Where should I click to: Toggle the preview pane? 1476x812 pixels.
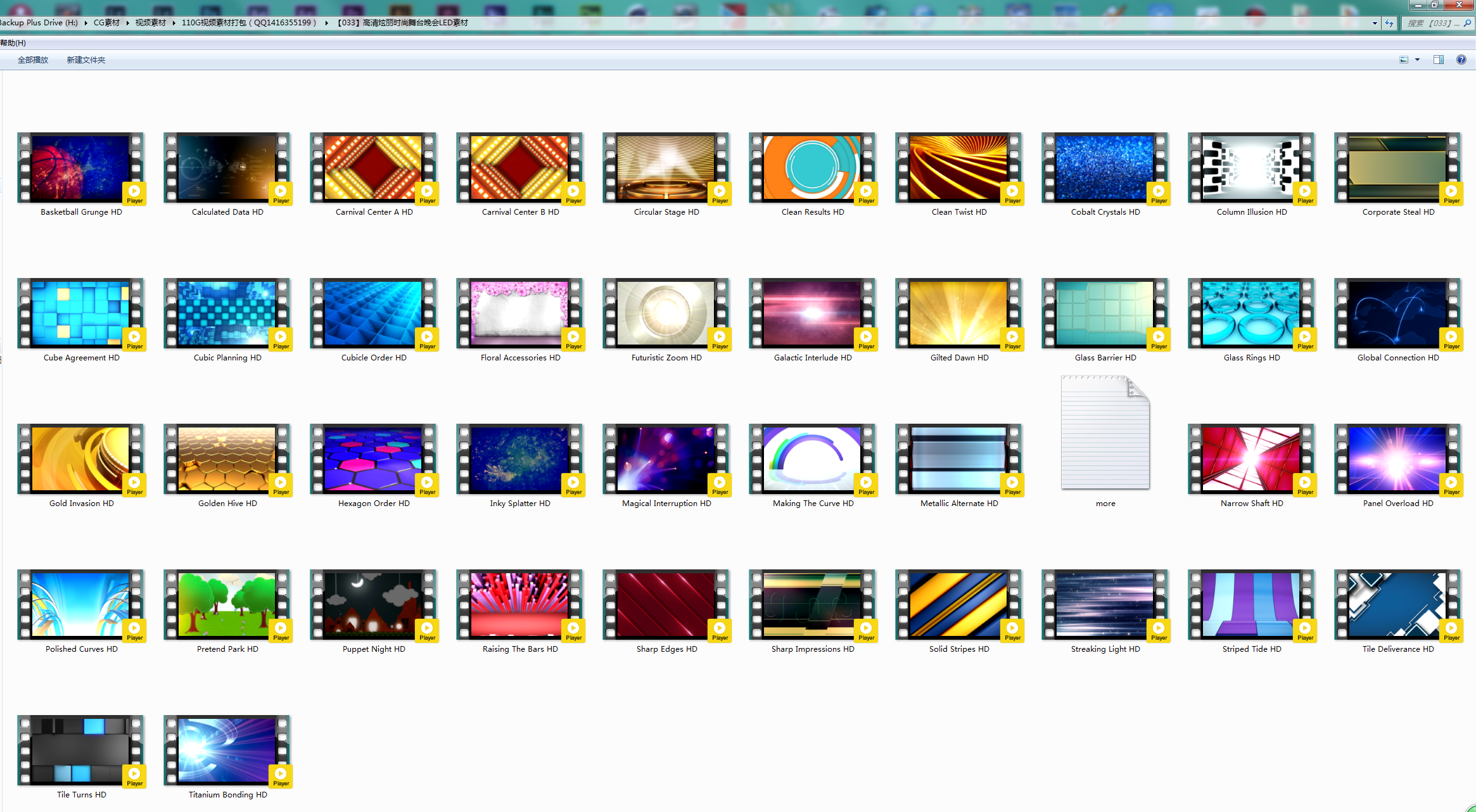click(x=1439, y=60)
